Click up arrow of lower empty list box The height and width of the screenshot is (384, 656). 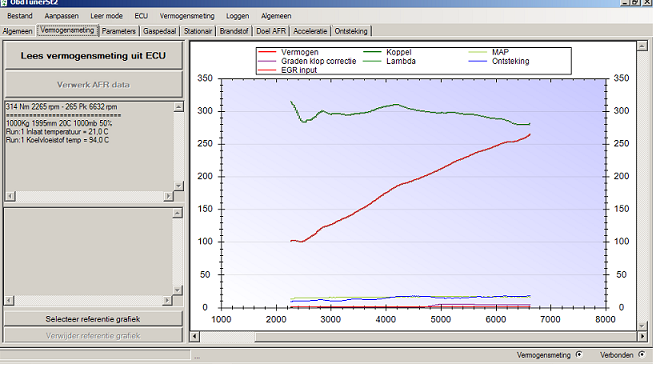[178, 213]
